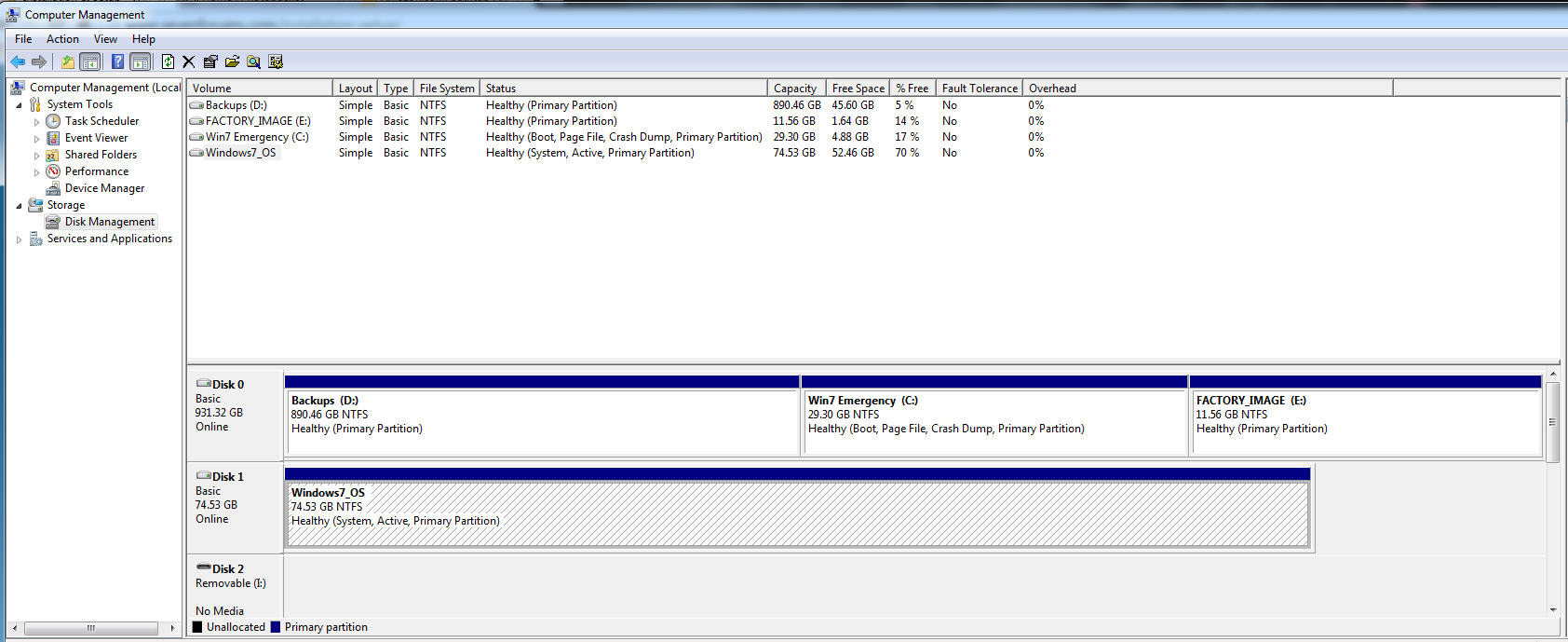Expand Services and Applications node arrow
Image resolution: width=1568 pixels, height=642 pixels.
point(19,239)
